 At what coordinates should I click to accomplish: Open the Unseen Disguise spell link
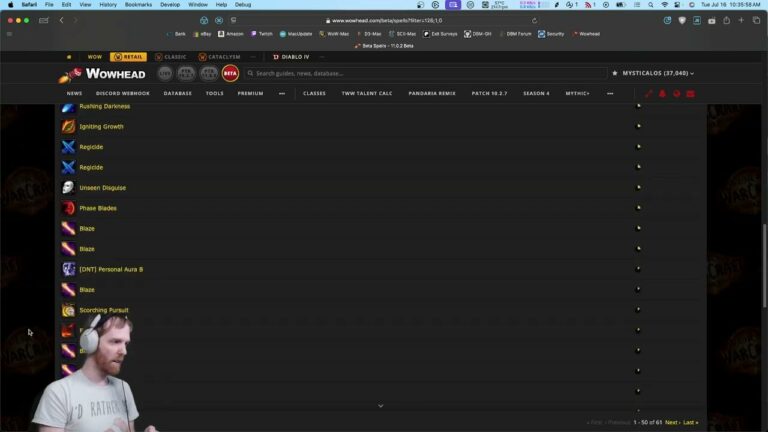102,188
